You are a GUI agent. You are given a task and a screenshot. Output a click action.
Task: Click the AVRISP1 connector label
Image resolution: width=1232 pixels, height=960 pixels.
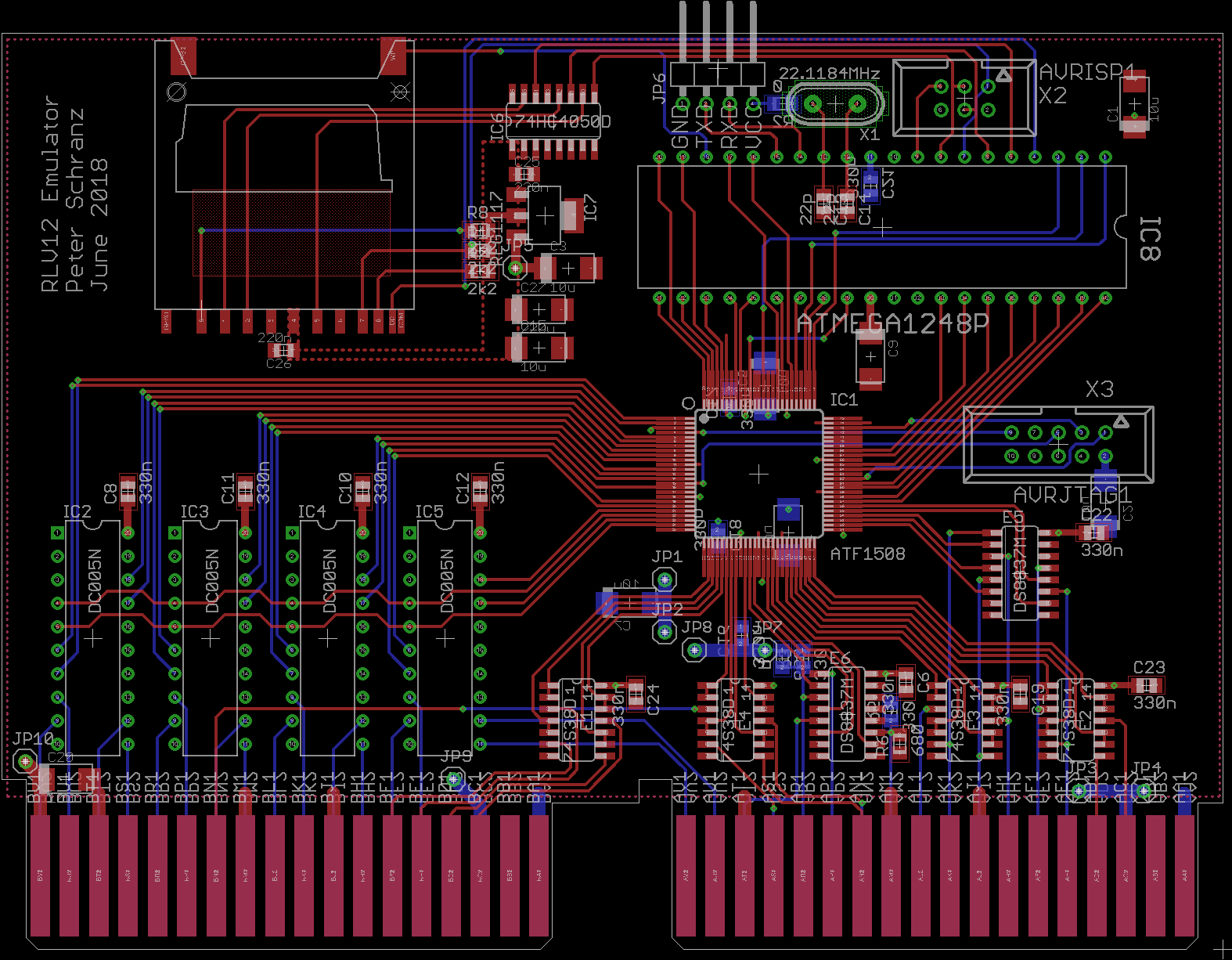click(x=1087, y=72)
